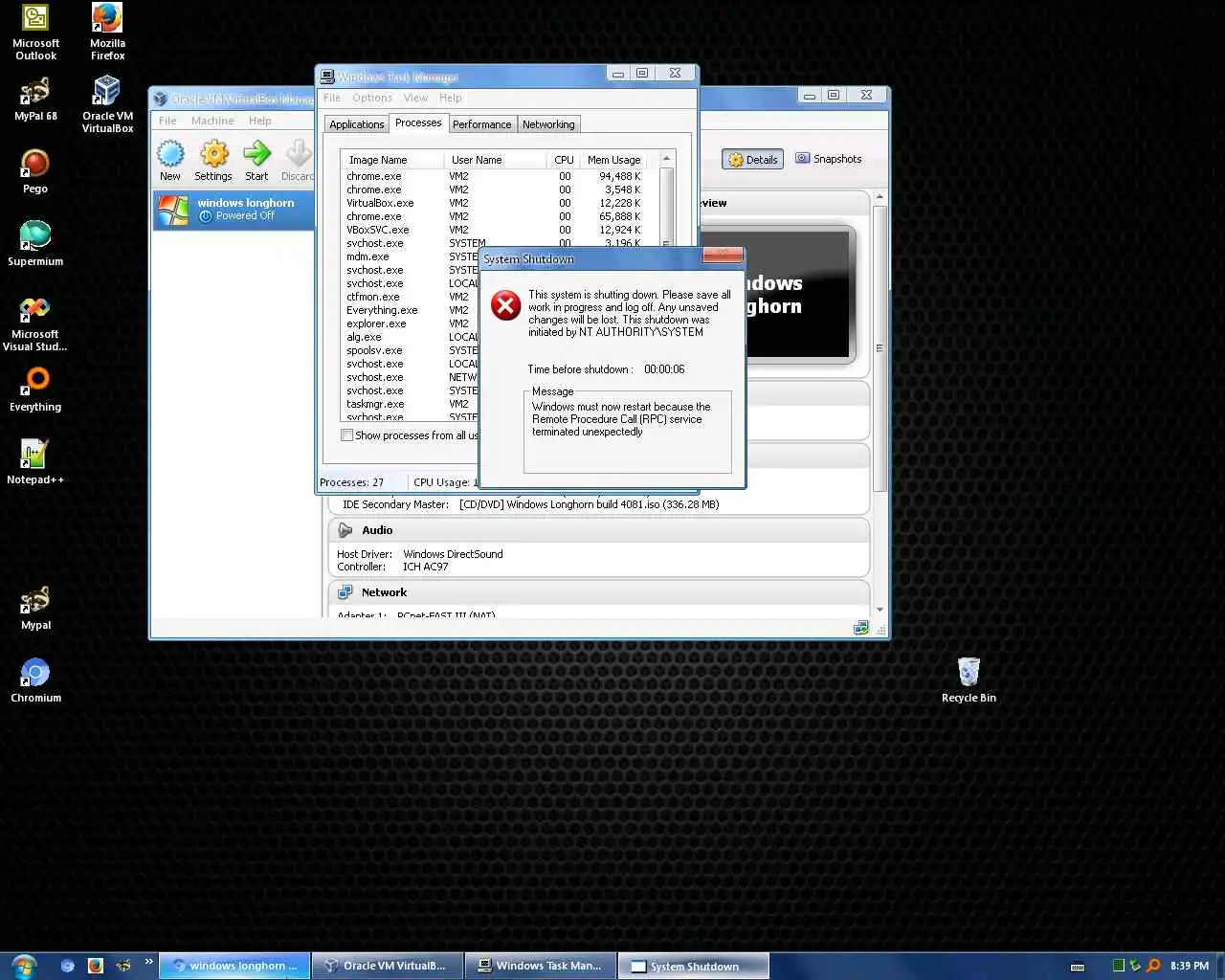Sort processes by Image Name column
This screenshot has height=980, width=1225.
392,160
